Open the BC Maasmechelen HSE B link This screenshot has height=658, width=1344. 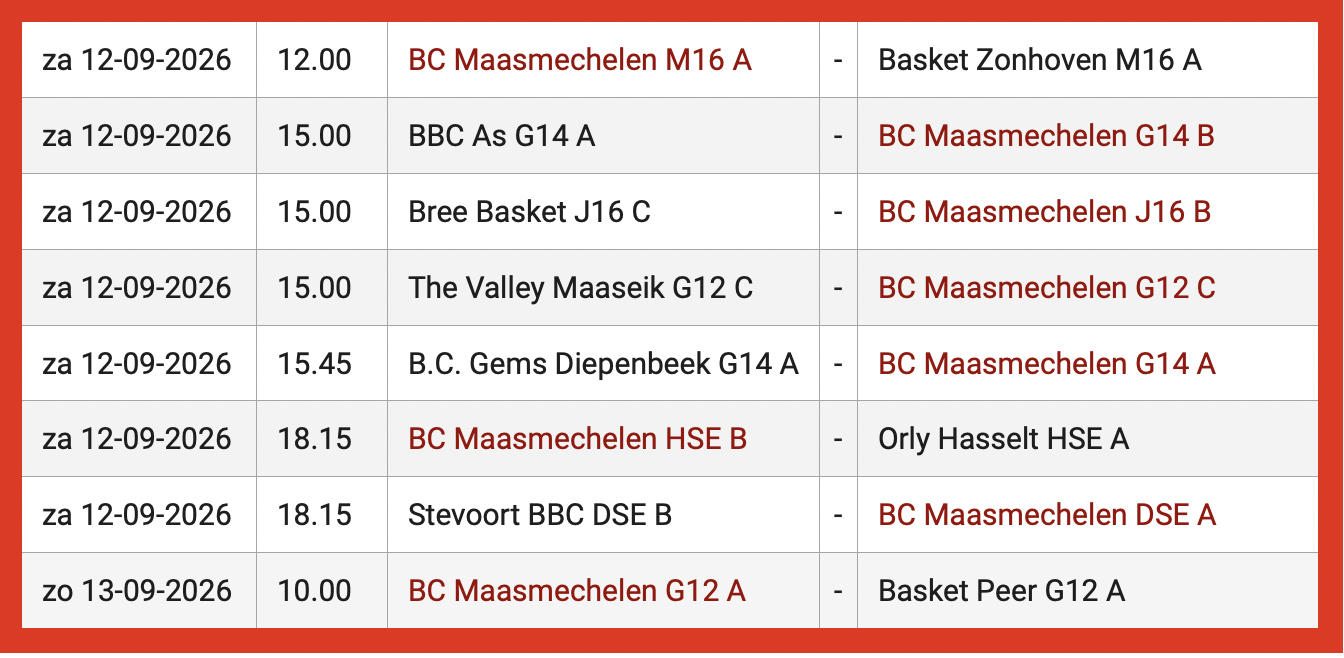coord(577,439)
